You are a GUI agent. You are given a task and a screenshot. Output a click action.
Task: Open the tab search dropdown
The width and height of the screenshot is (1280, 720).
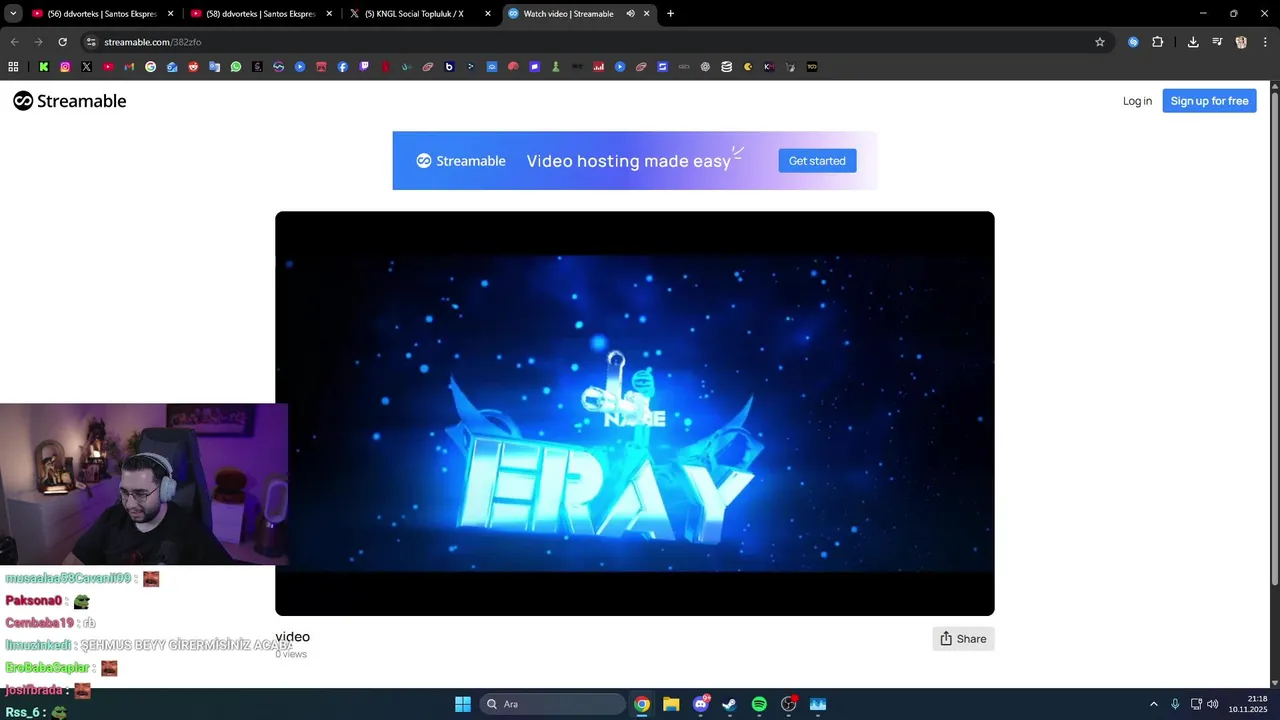13,14
